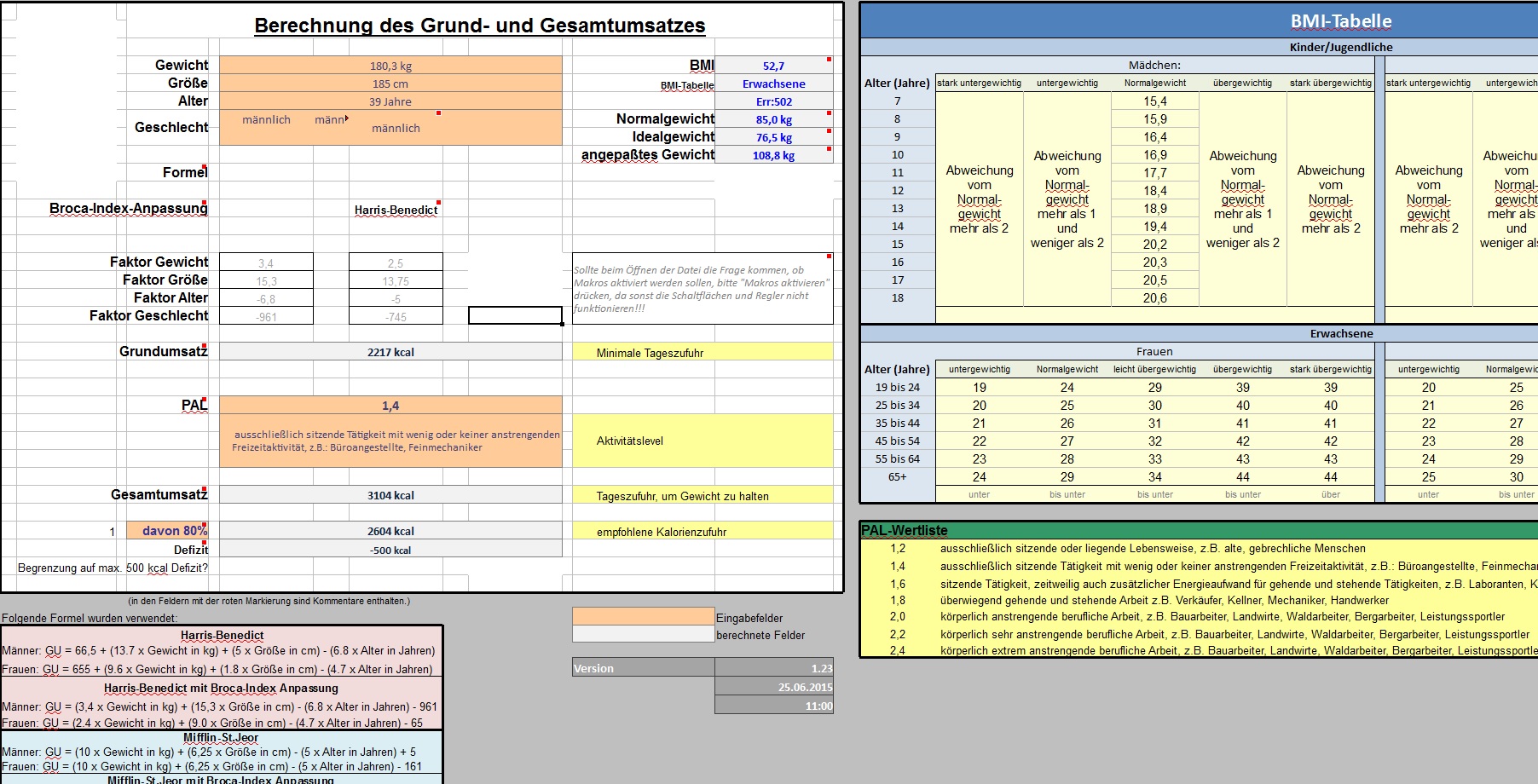Click the 'Mifflin-St.Jeor' formula heading

(221, 737)
